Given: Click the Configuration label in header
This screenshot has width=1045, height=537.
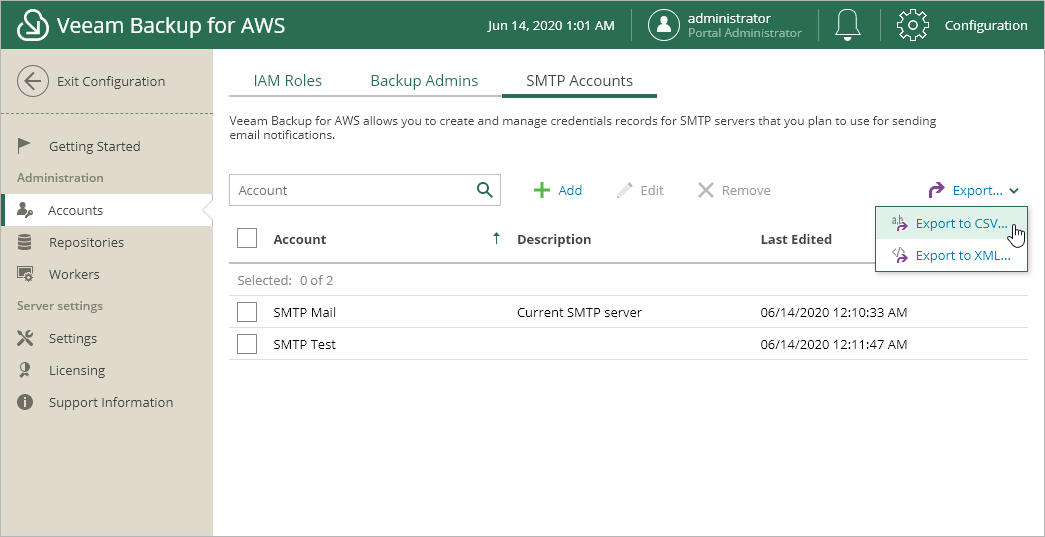Looking at the screenshot, I should click(x=986, y=25).
